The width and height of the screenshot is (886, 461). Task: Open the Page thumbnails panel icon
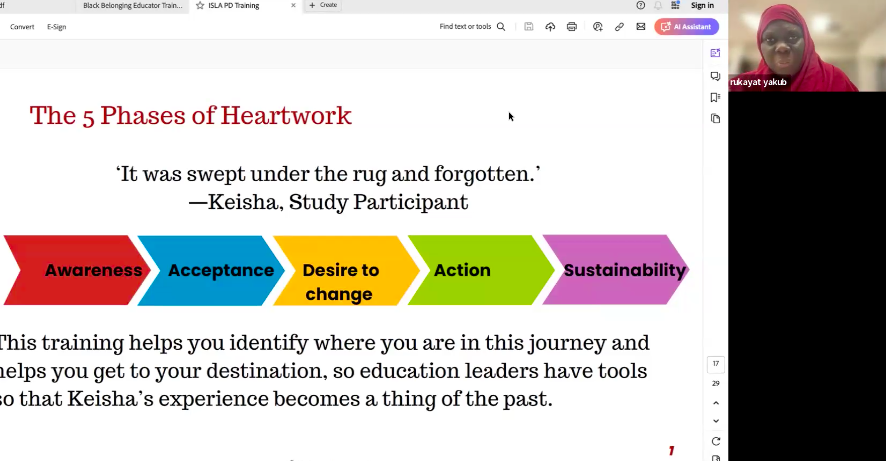pyautogui.click(x=715, y=119)
